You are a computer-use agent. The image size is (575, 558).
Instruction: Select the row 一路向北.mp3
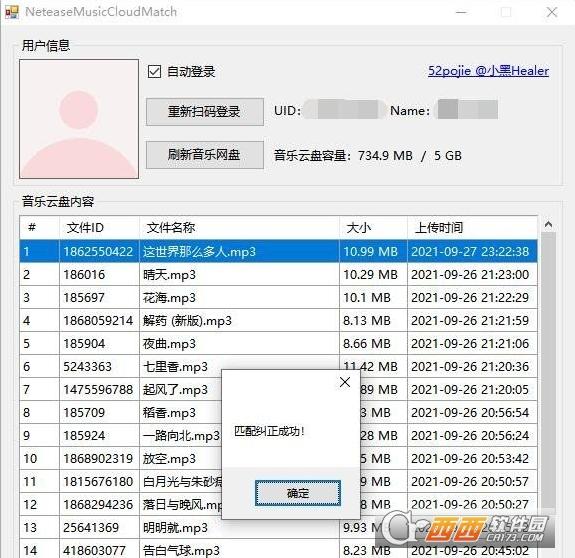pyautogui.click(x=279, y=436)
